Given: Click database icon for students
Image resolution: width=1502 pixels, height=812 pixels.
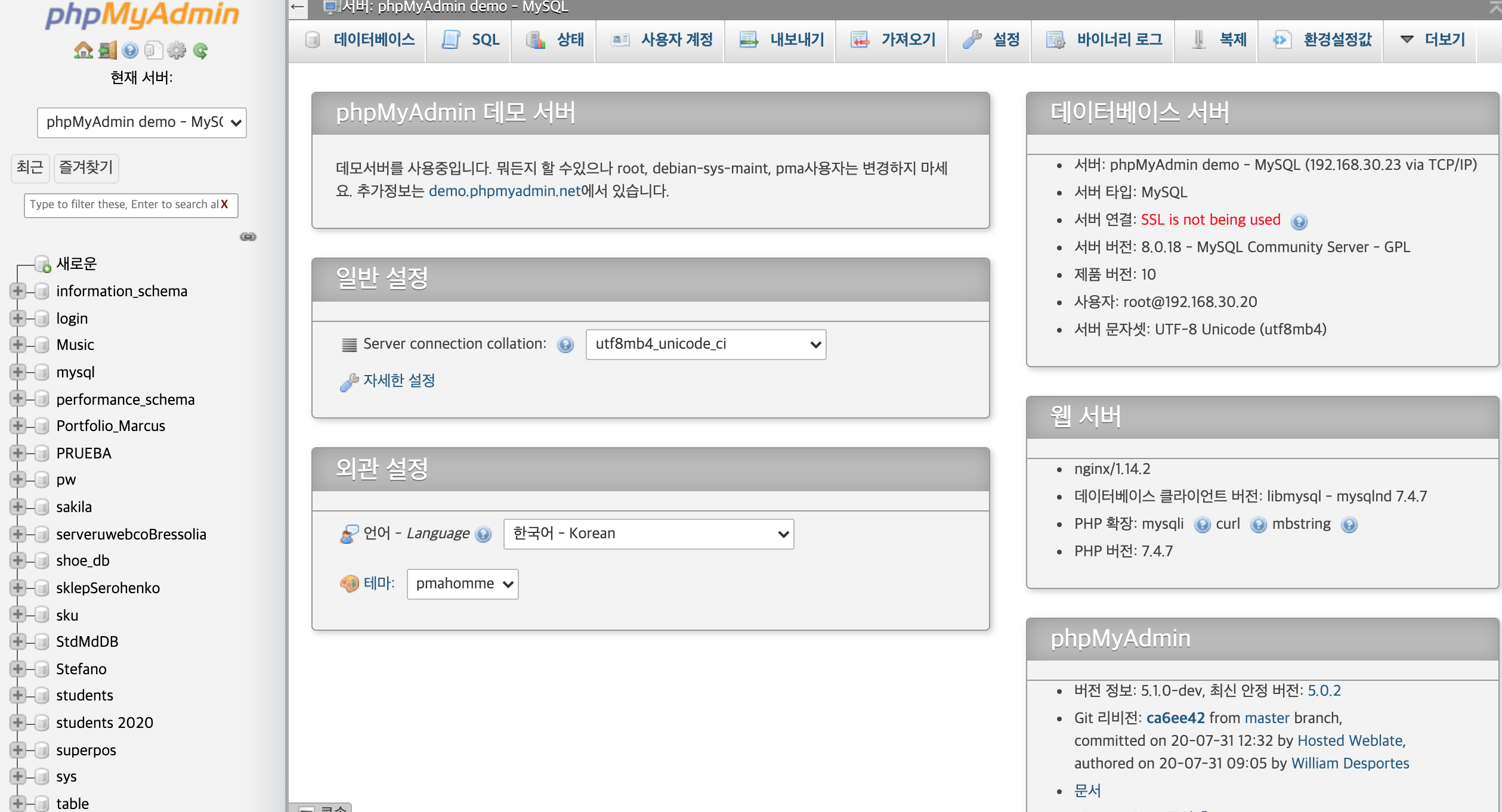Looking at the screenshot, I should coord(42,696).
